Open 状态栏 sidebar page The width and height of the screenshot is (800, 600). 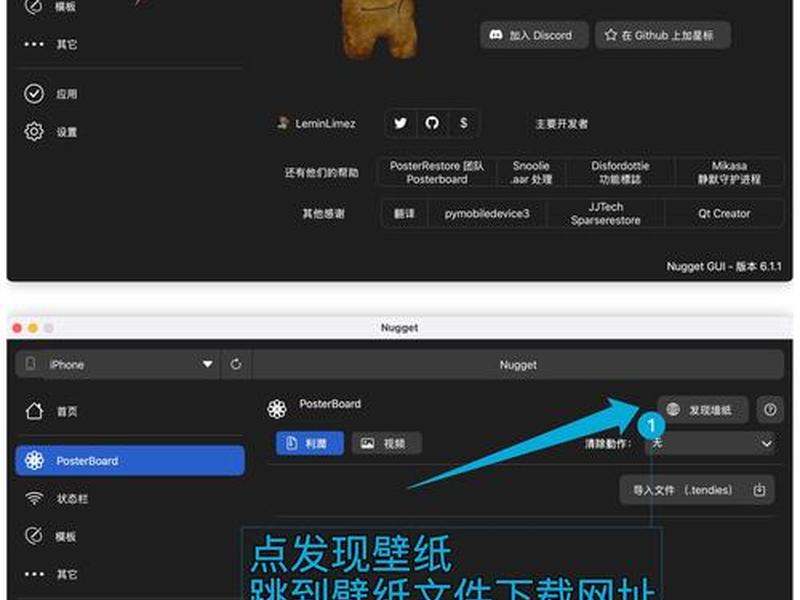(130, 498)
